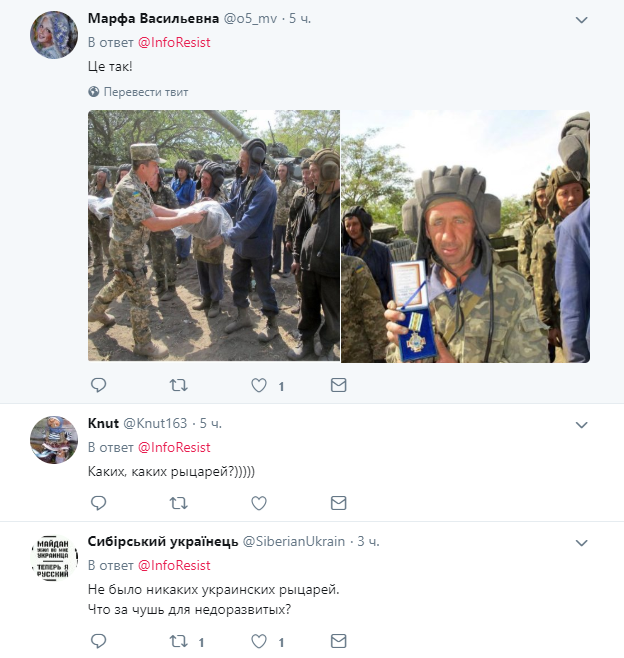The width and height of the screenshot is (624, 658).
Task: Send Марфа Васильевна's tweet via direct message
Action: pos(338,385)
